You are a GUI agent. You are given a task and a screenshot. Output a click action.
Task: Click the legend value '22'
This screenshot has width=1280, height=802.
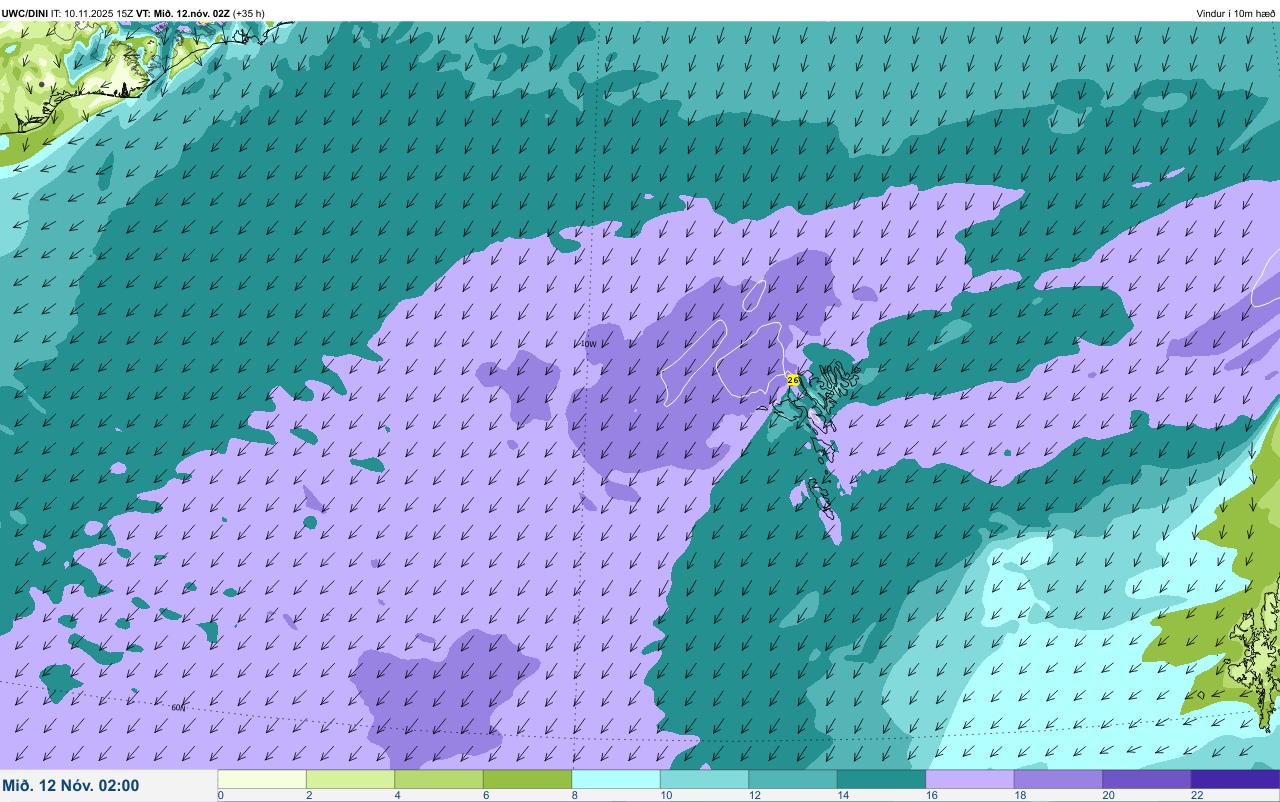1196,795
